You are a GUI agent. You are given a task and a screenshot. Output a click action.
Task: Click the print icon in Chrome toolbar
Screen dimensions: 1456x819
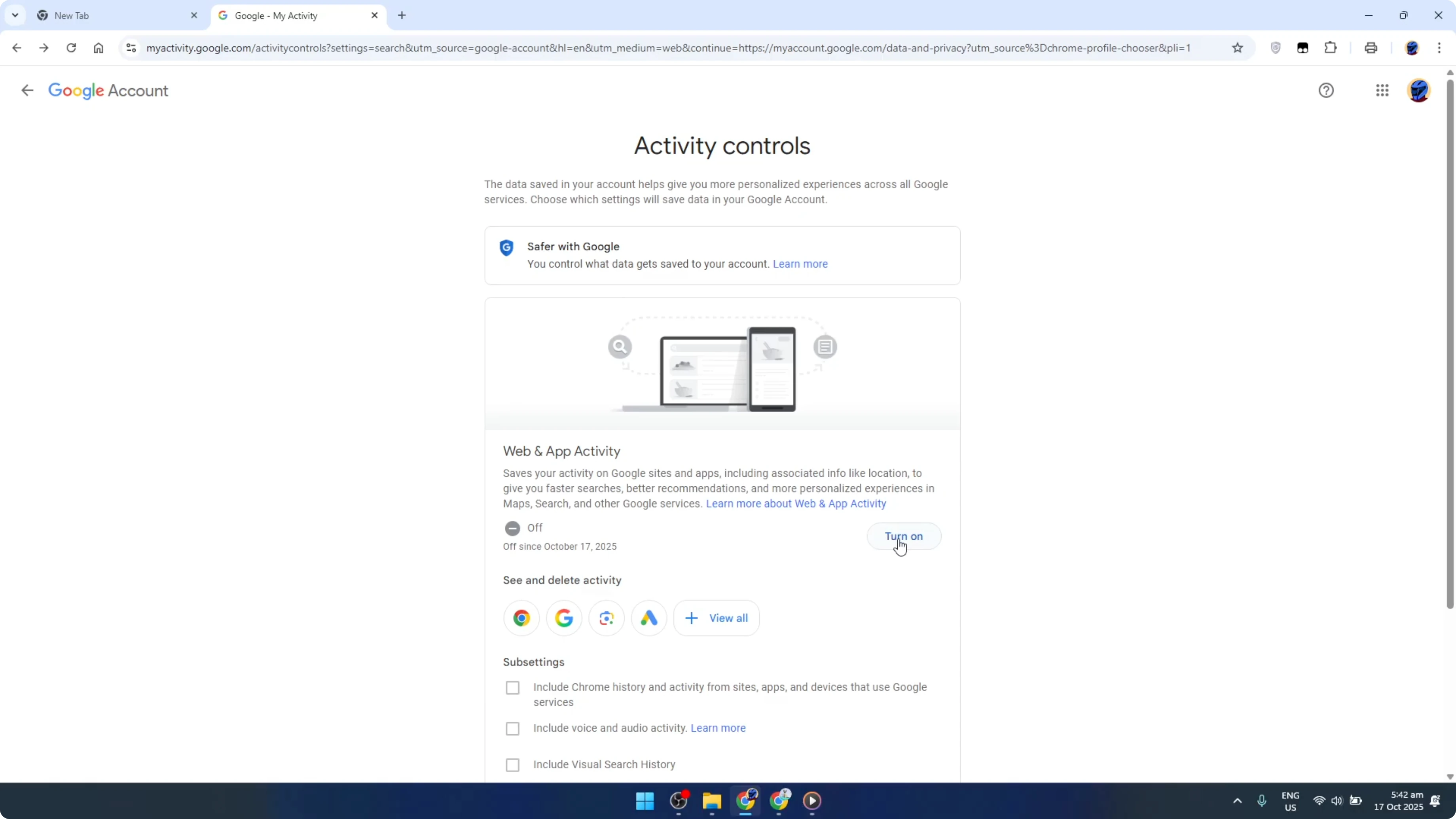[1371, 47]
